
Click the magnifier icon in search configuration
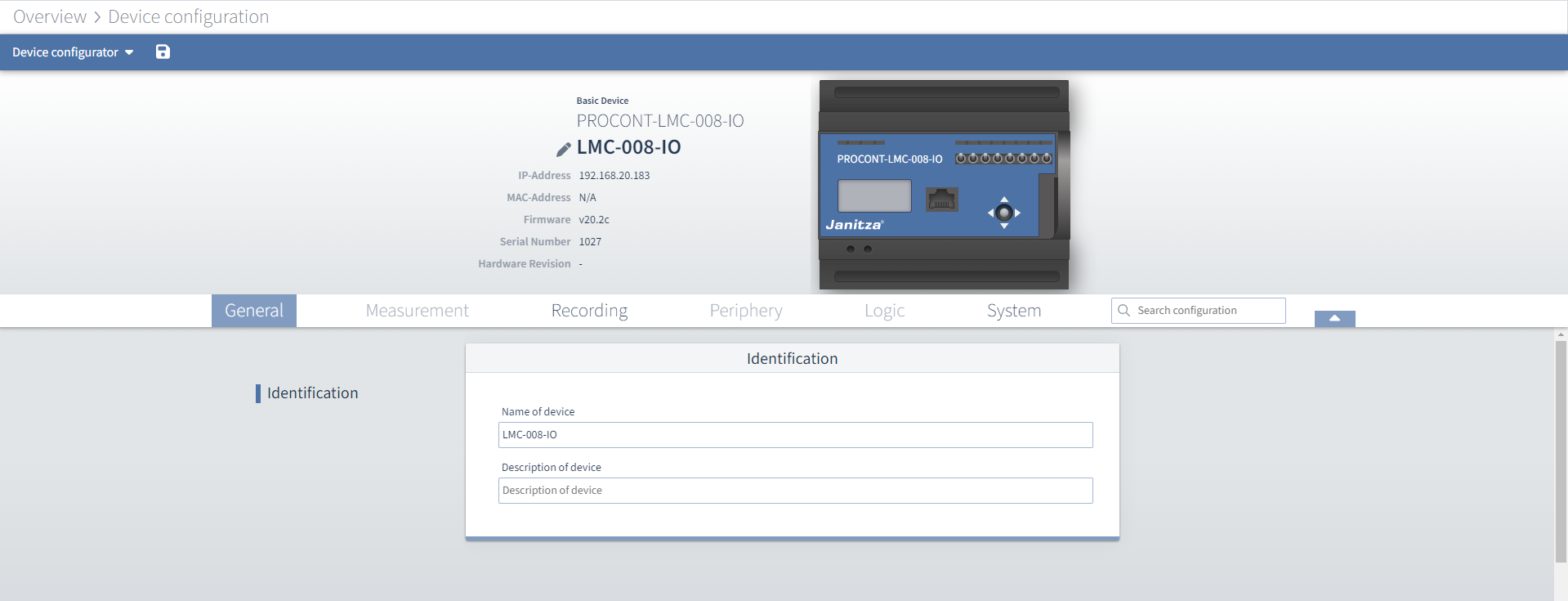(x=1124, y=311)
